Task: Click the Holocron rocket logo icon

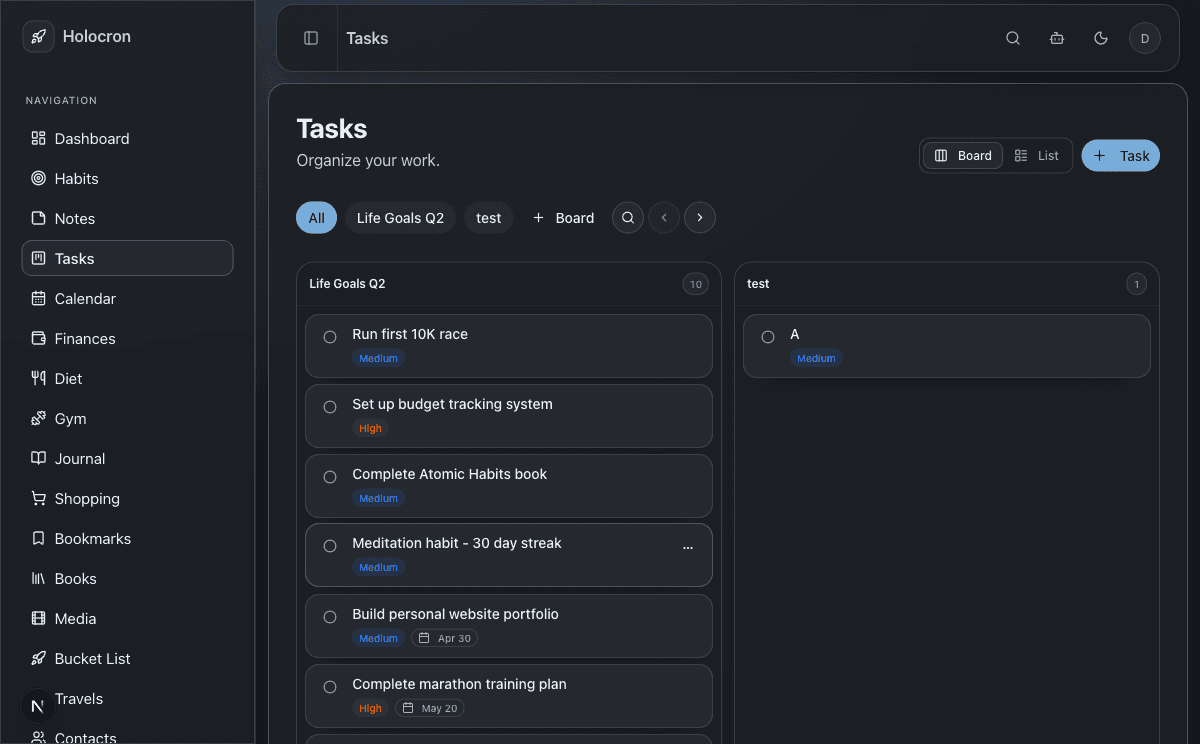Action: [x=38, y=37]
